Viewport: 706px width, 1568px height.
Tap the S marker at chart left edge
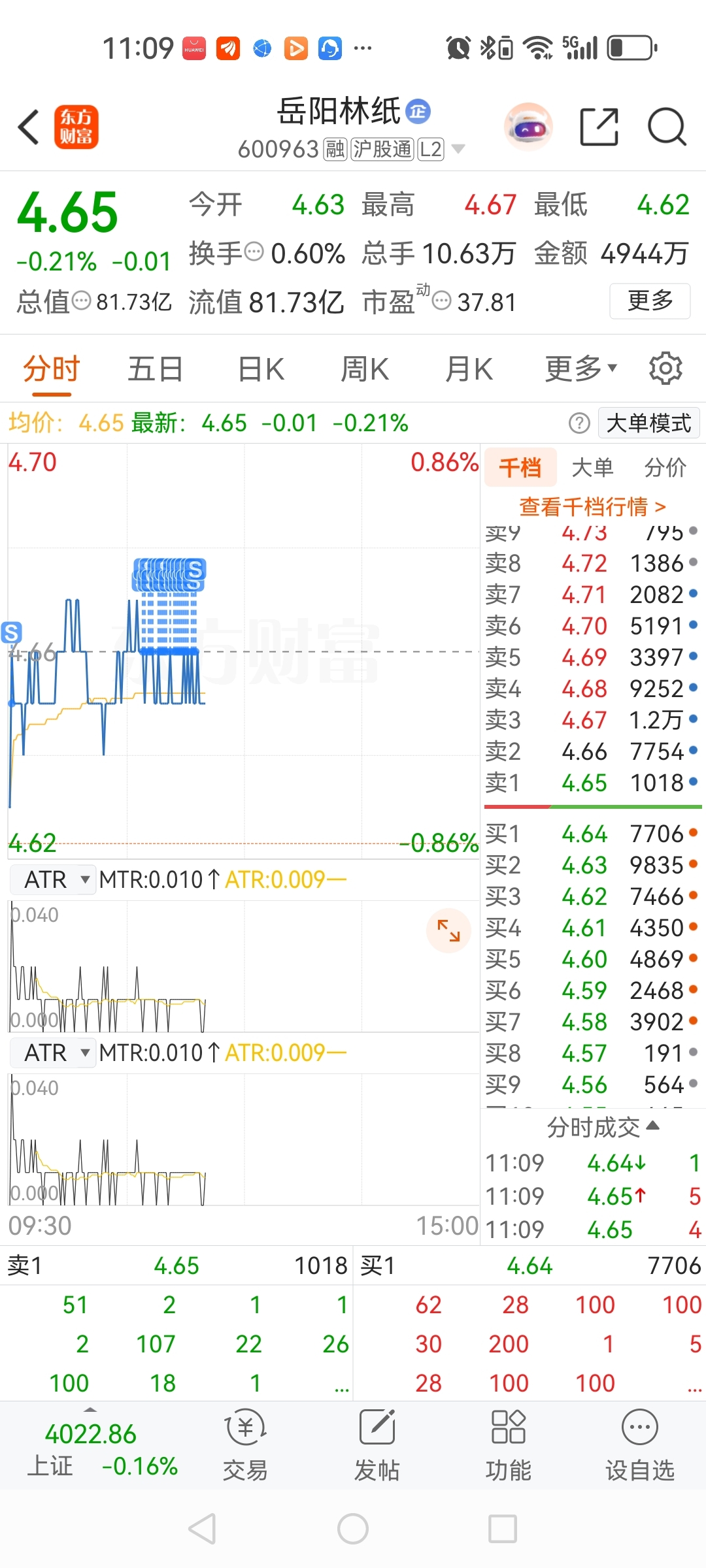[x=11, y=632]
